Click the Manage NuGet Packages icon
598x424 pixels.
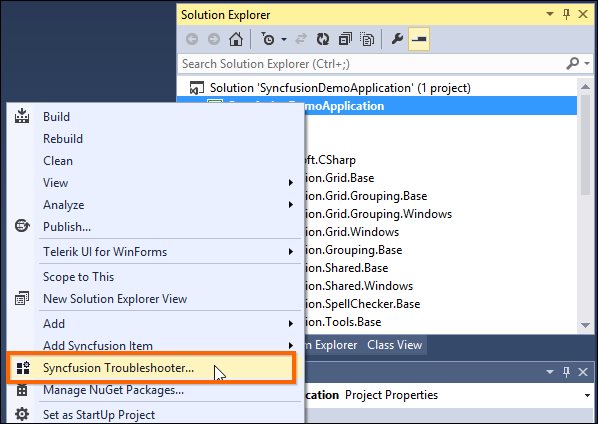[22, 390]
